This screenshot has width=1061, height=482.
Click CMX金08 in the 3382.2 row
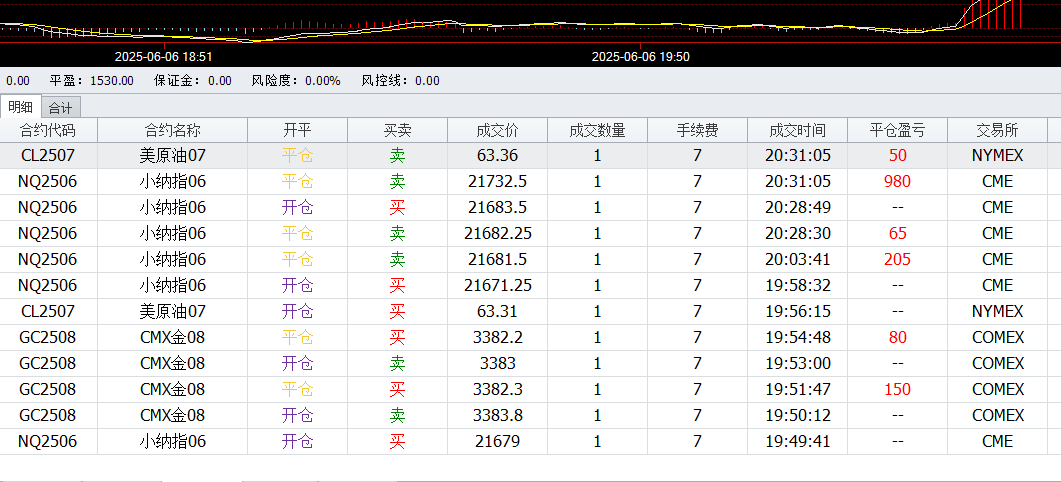173,337
